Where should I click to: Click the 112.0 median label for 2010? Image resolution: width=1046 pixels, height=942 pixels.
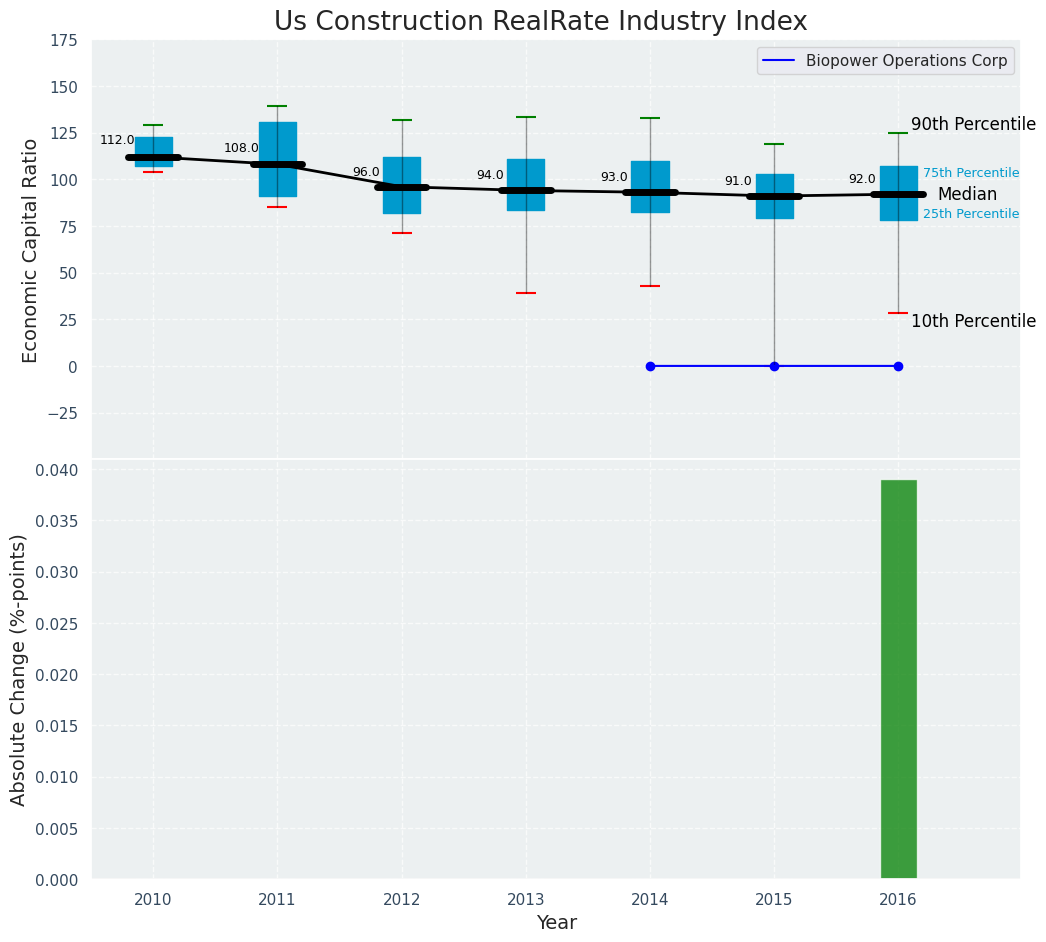click(117, 140)
